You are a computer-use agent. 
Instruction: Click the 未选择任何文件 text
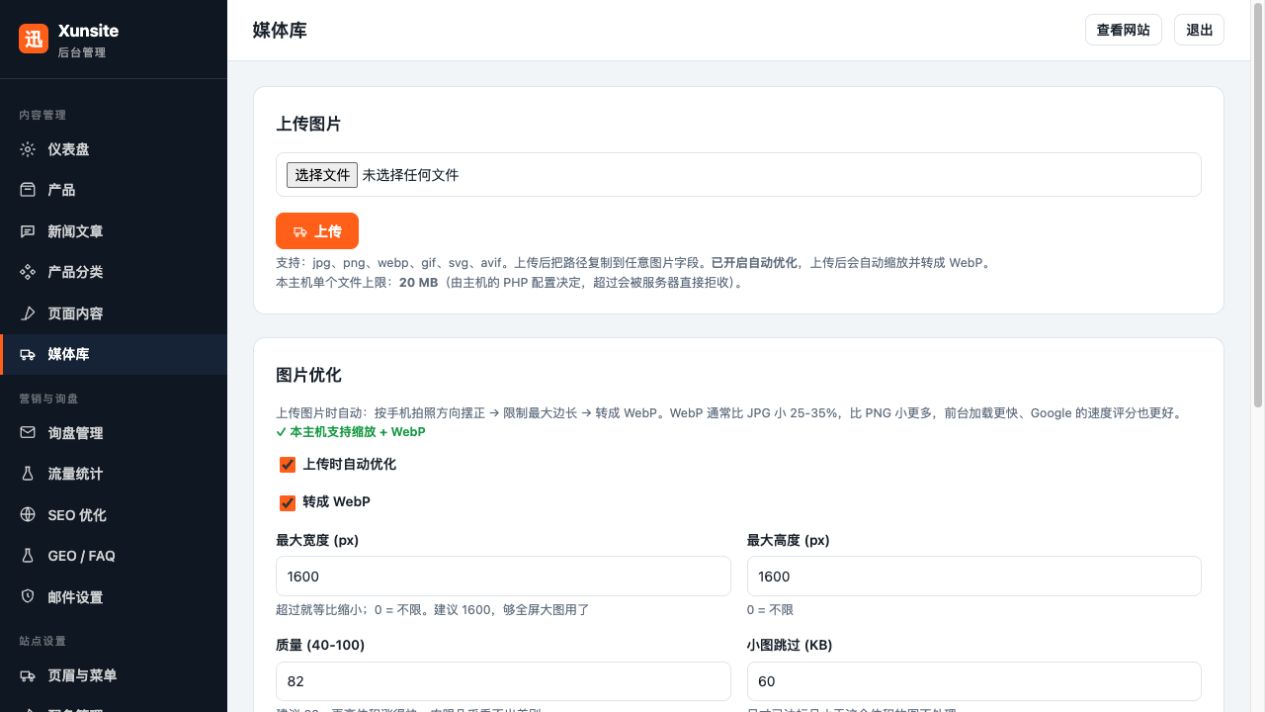(410, 175)
